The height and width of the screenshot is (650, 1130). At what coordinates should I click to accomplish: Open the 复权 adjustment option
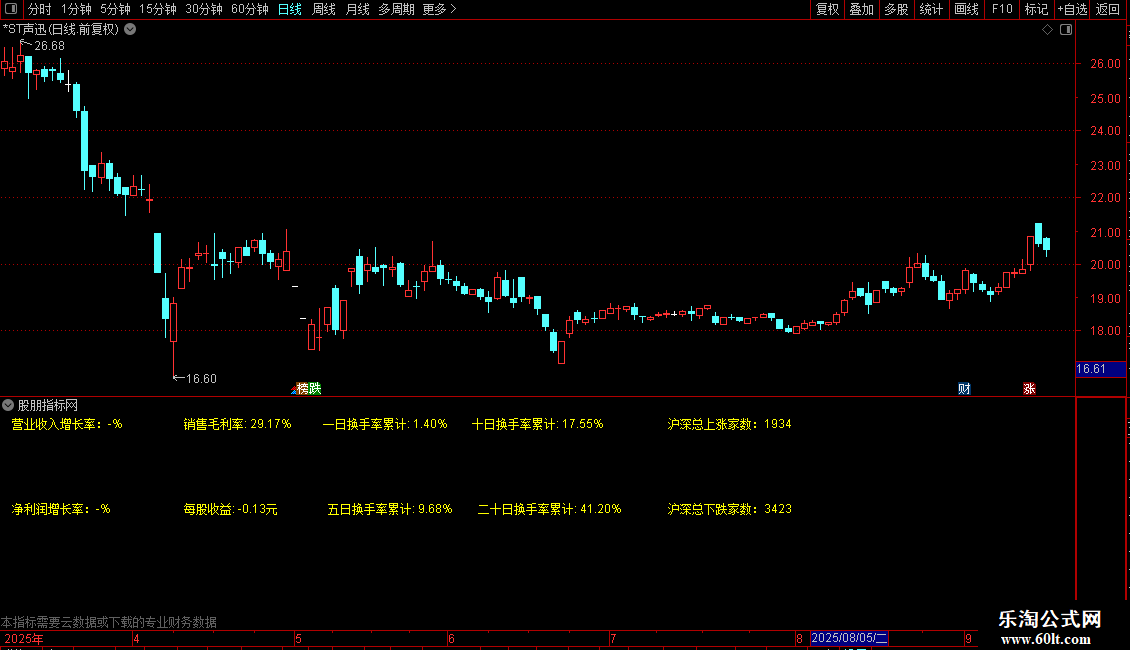(827, 9)
